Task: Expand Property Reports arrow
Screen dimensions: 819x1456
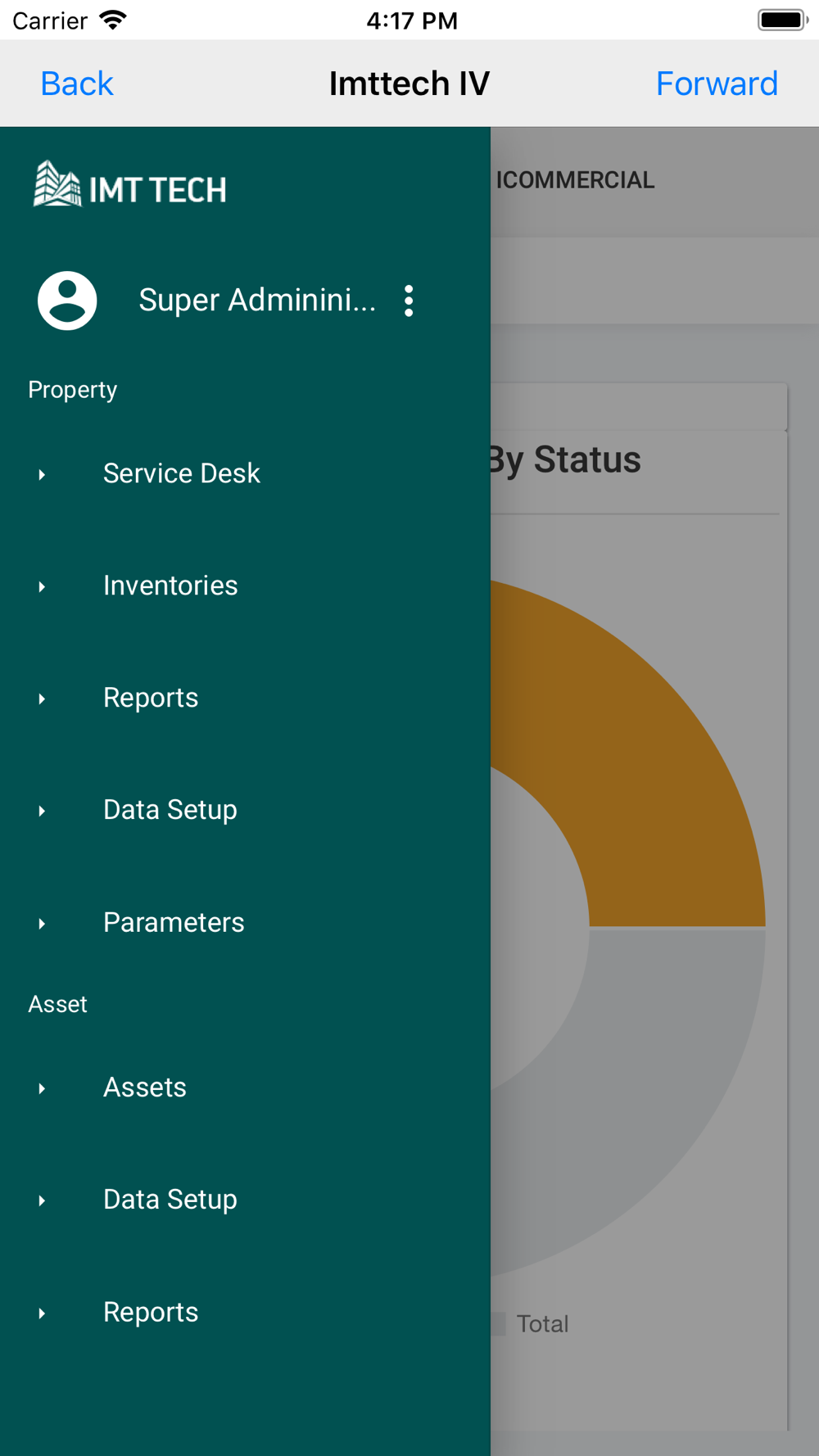Action: [42, 699]
